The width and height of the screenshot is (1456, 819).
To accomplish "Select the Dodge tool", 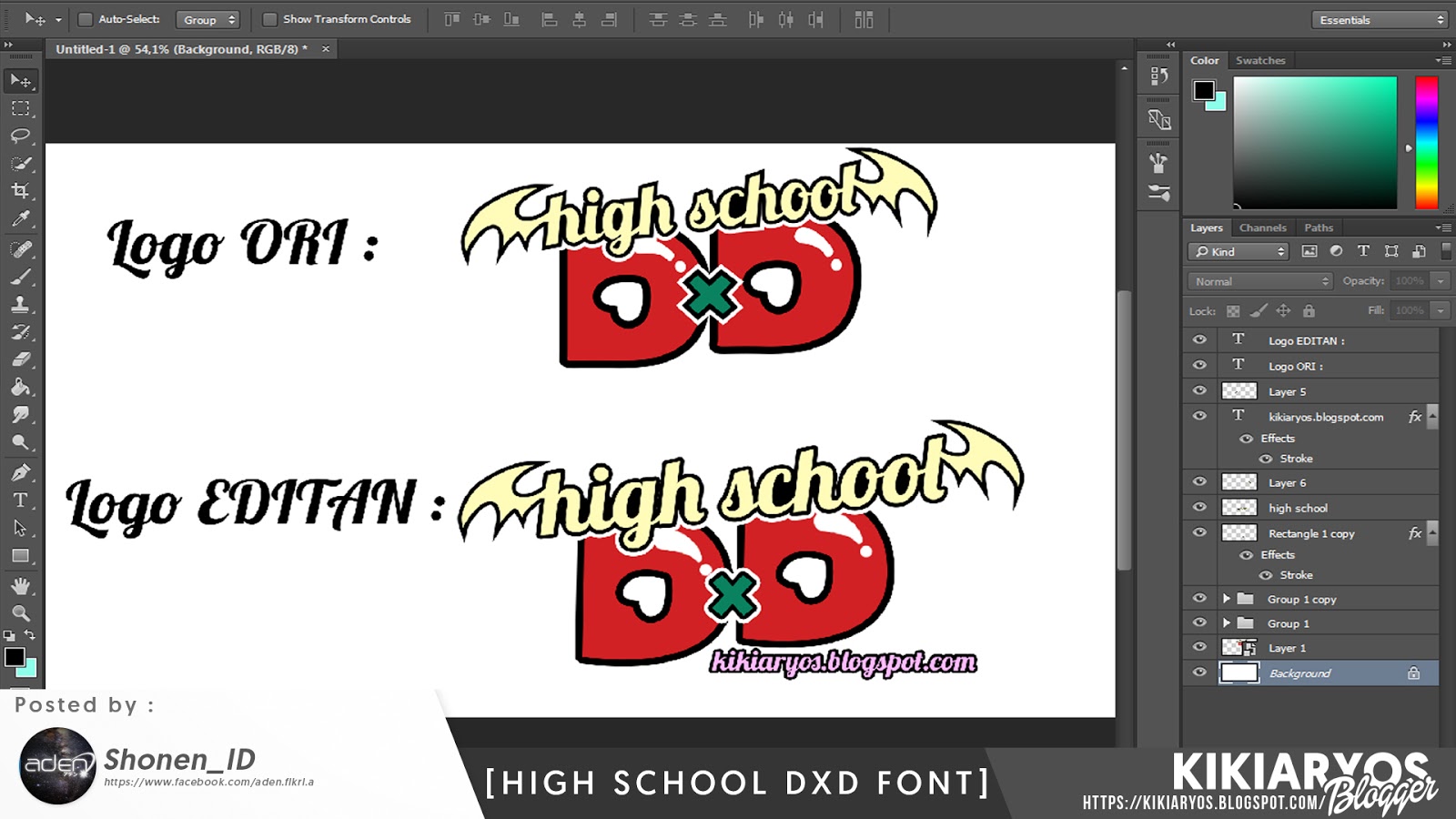I will (21, 442).
